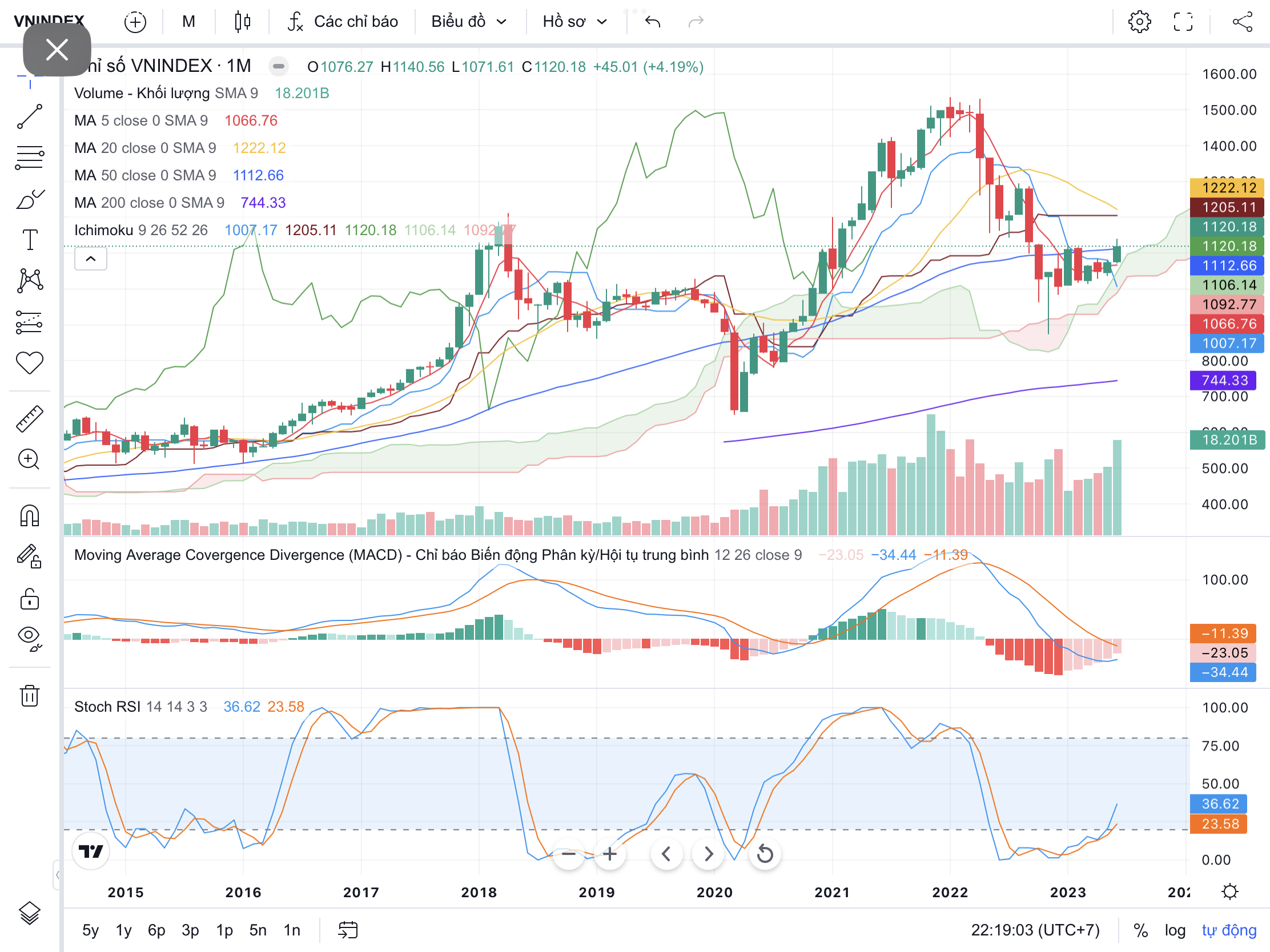Screen dimensions: 1270x952
Task: Open the object tree layers icon
Action: (30, 913)
